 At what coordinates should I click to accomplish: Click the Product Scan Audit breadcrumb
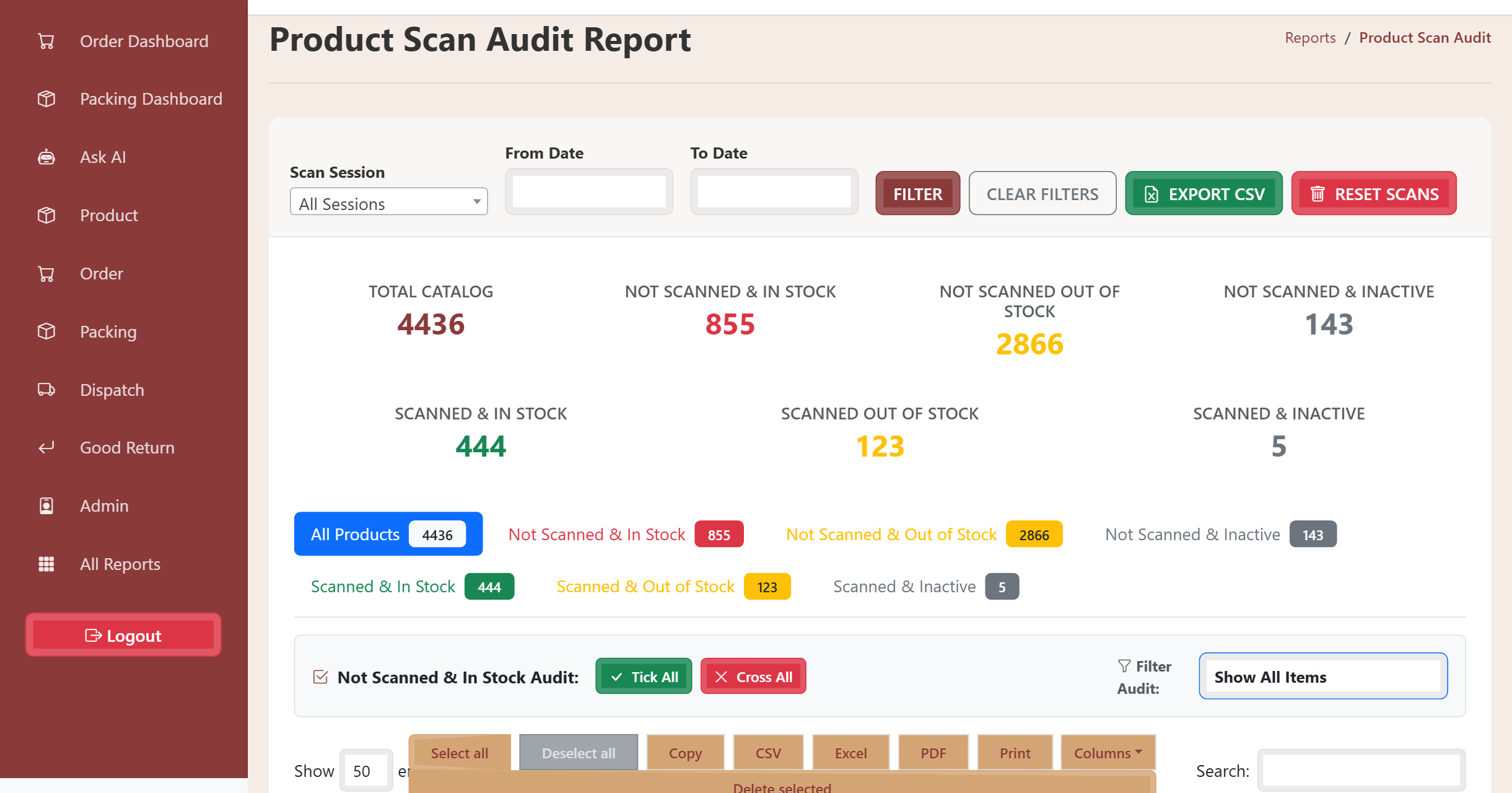pyautogui.click(x=1425, y=37)
